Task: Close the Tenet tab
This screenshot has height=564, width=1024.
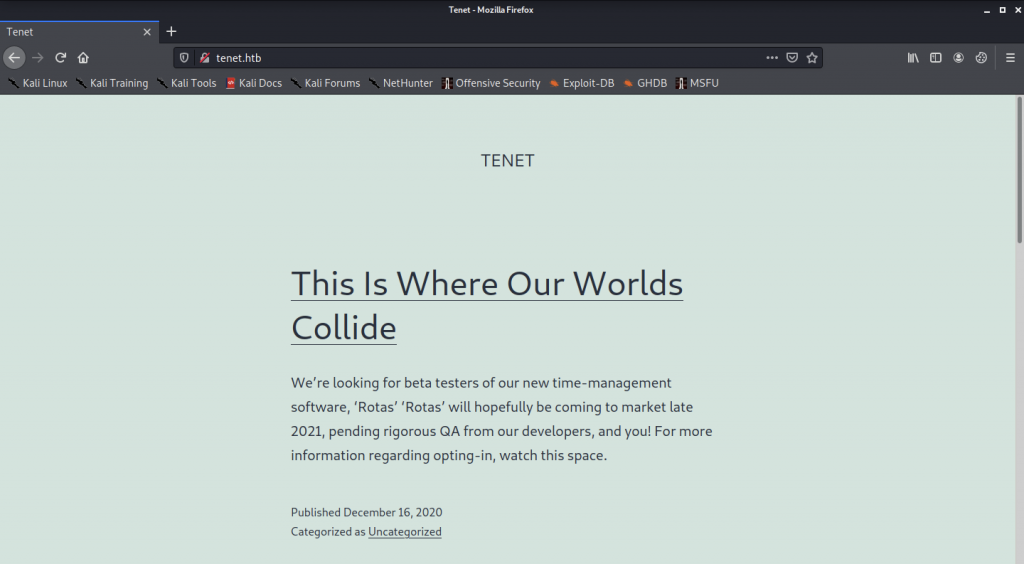Action: click(147, 31)
